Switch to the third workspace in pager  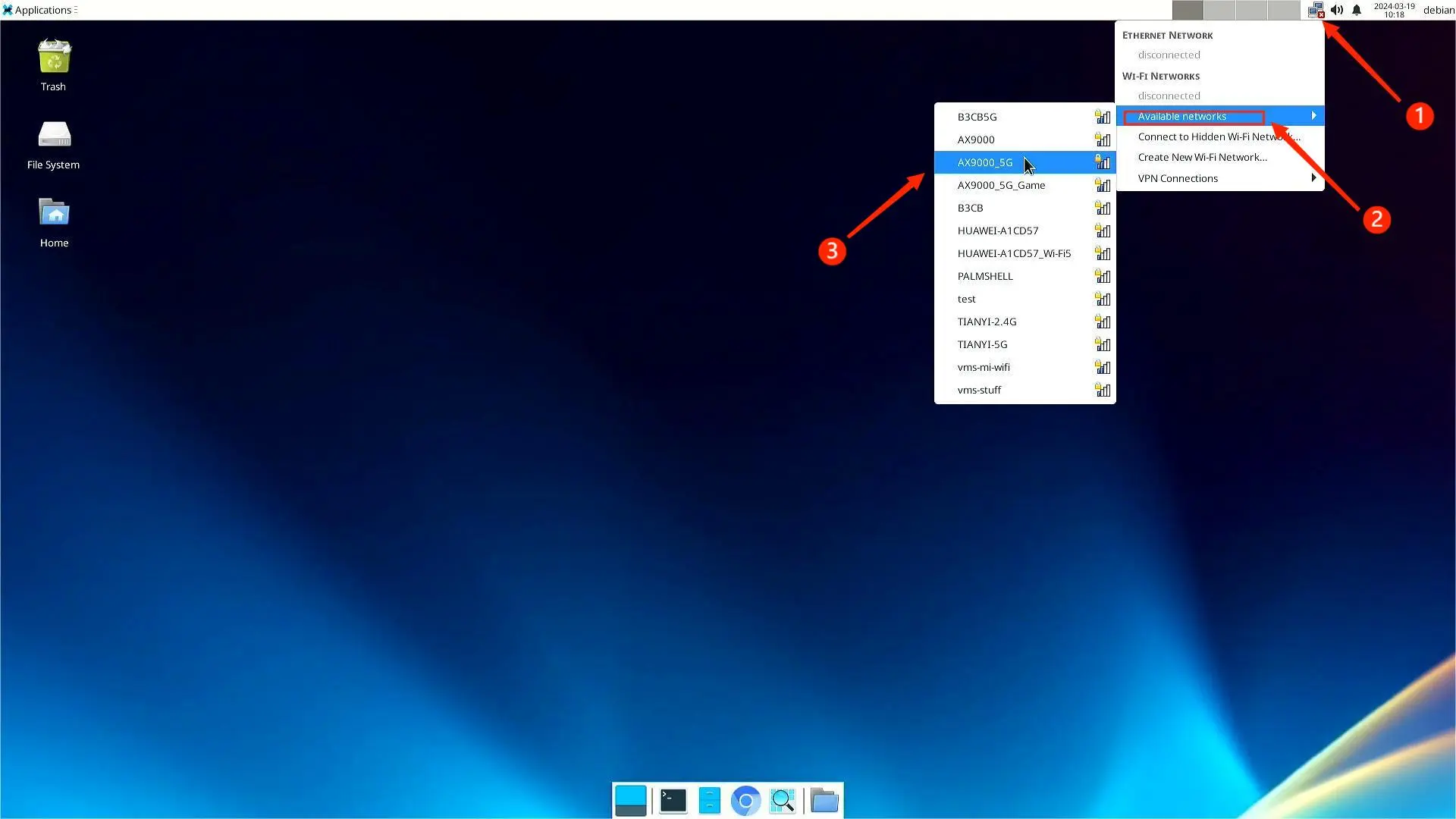(1251, 10)
